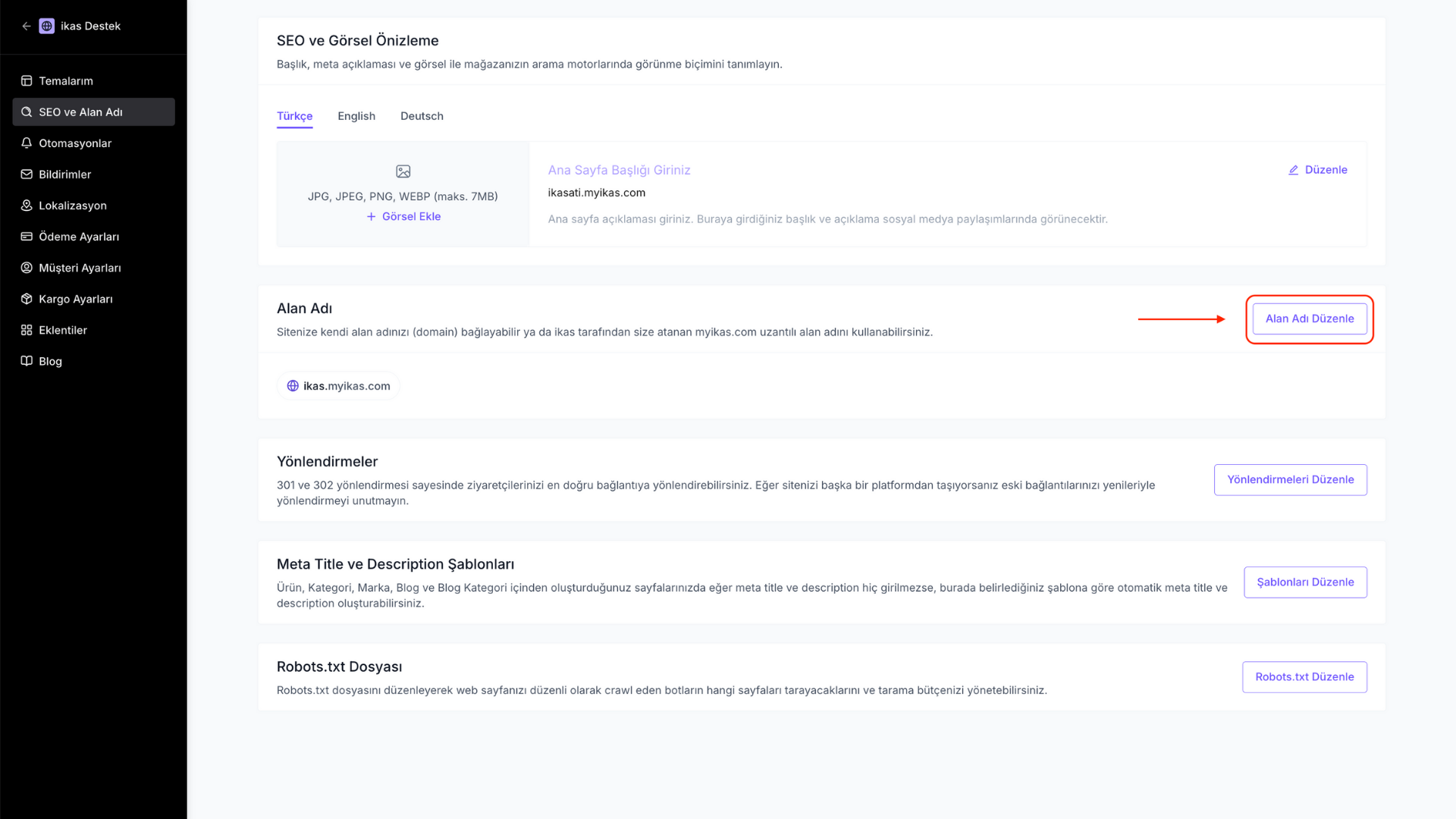Click the ikasati.myikas.com preview URL
The height and width of the screenshot is (819, 1456).
tap(597, 193)
